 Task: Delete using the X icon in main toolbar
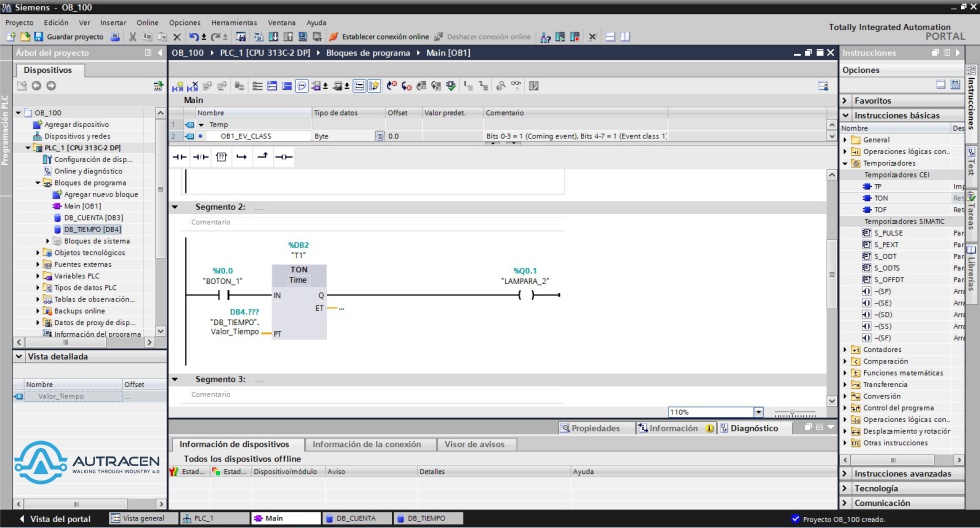coord(177,37)
